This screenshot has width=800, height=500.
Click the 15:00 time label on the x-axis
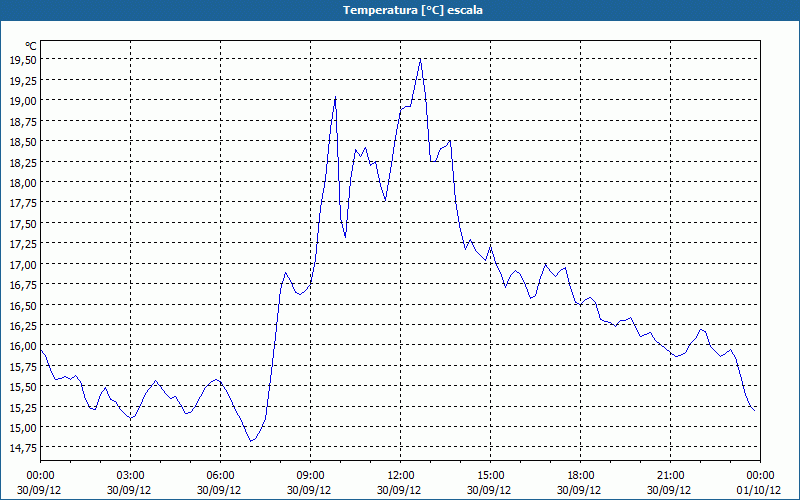click(491, 475)
